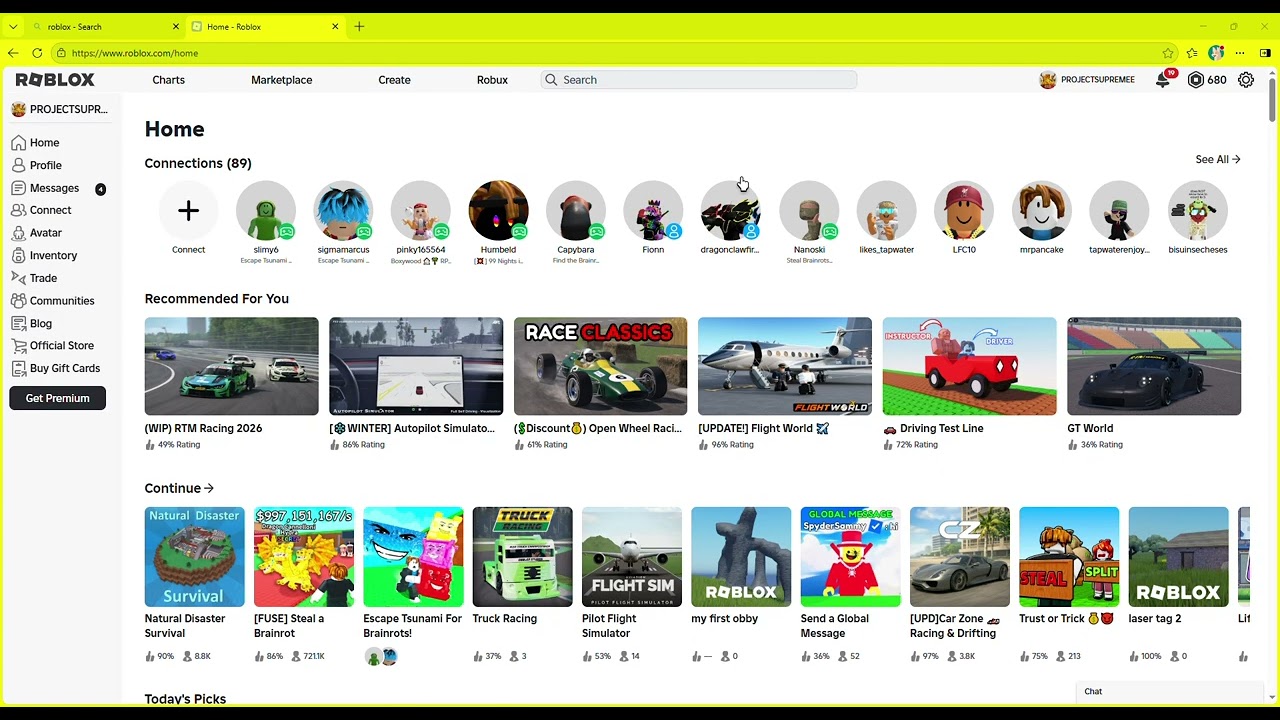The width and height of the screenshot is (1280, 720).
Task: Open Open Wheel Racing game thumbnail
Action: [600, 366]
